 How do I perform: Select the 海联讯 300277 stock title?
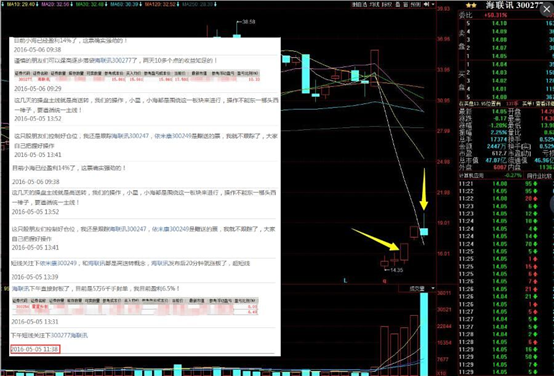(x=514, y=5)
